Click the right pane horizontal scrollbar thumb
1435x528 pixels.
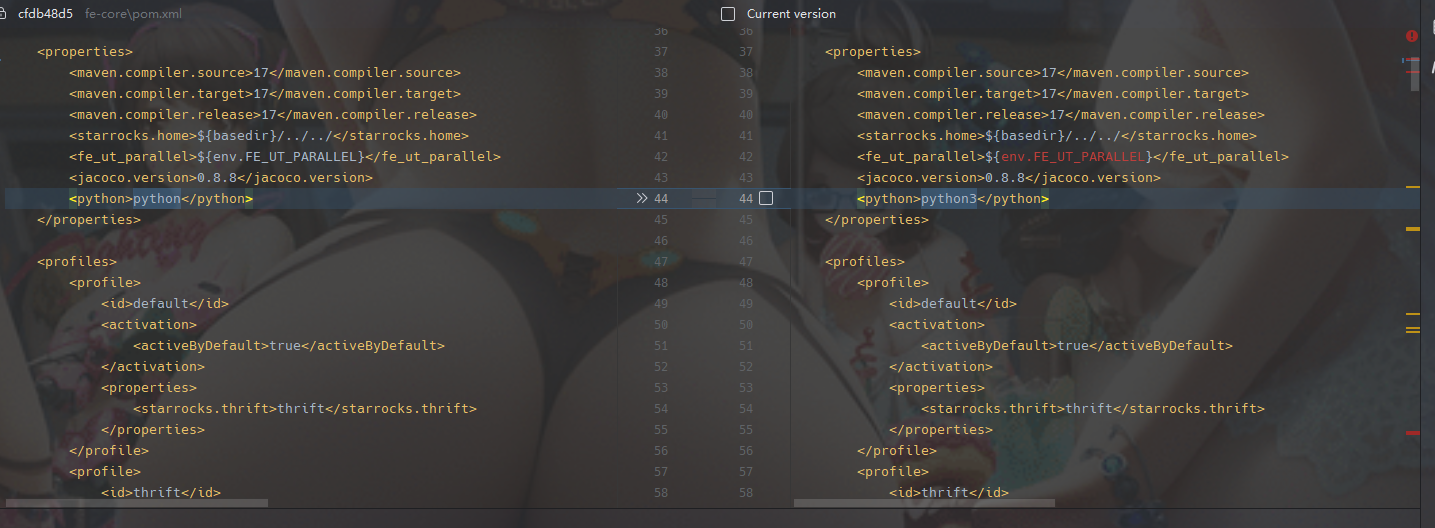(924, 502)
